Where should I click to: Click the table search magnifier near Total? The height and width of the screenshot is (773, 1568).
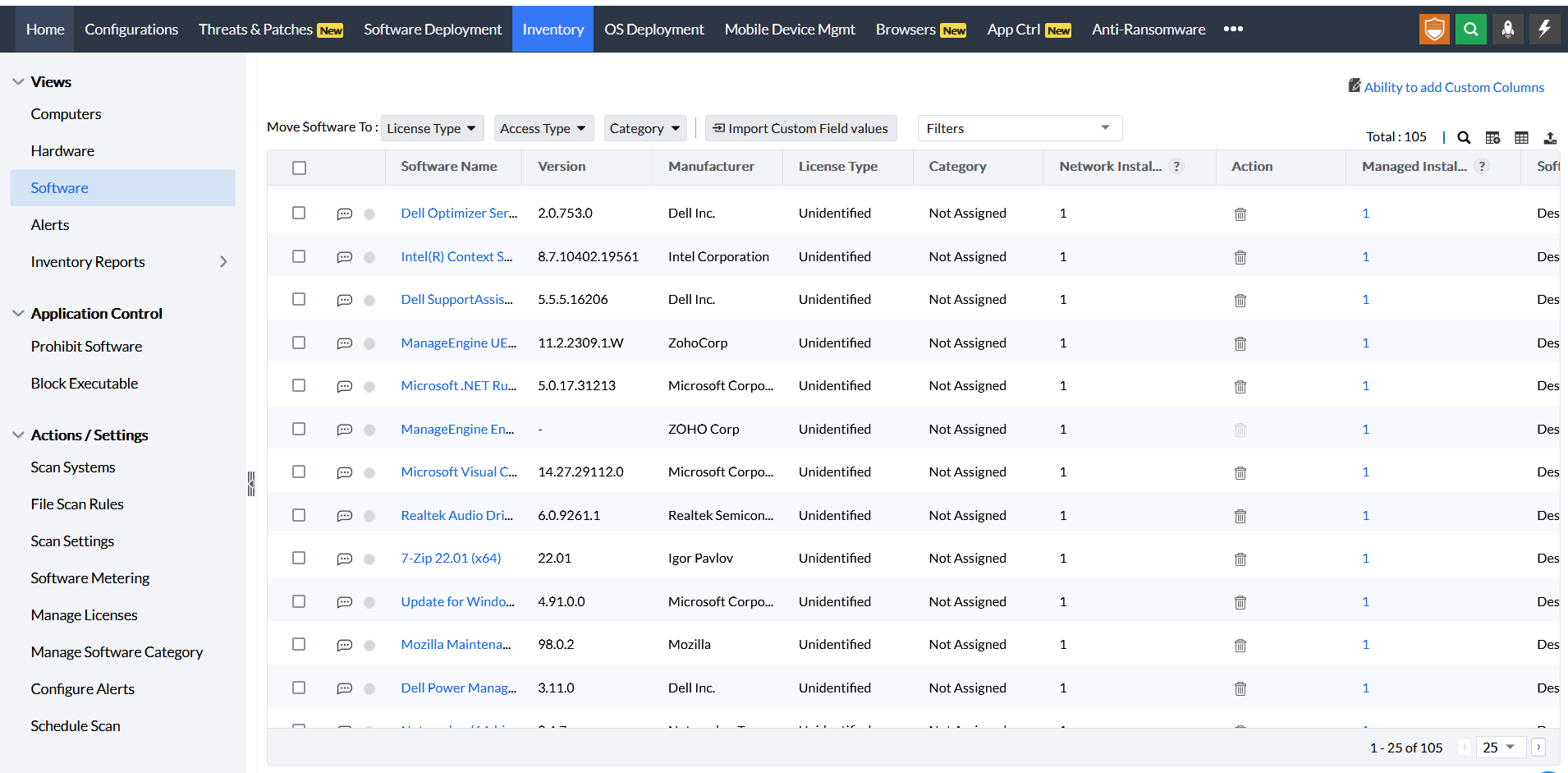1464,138
